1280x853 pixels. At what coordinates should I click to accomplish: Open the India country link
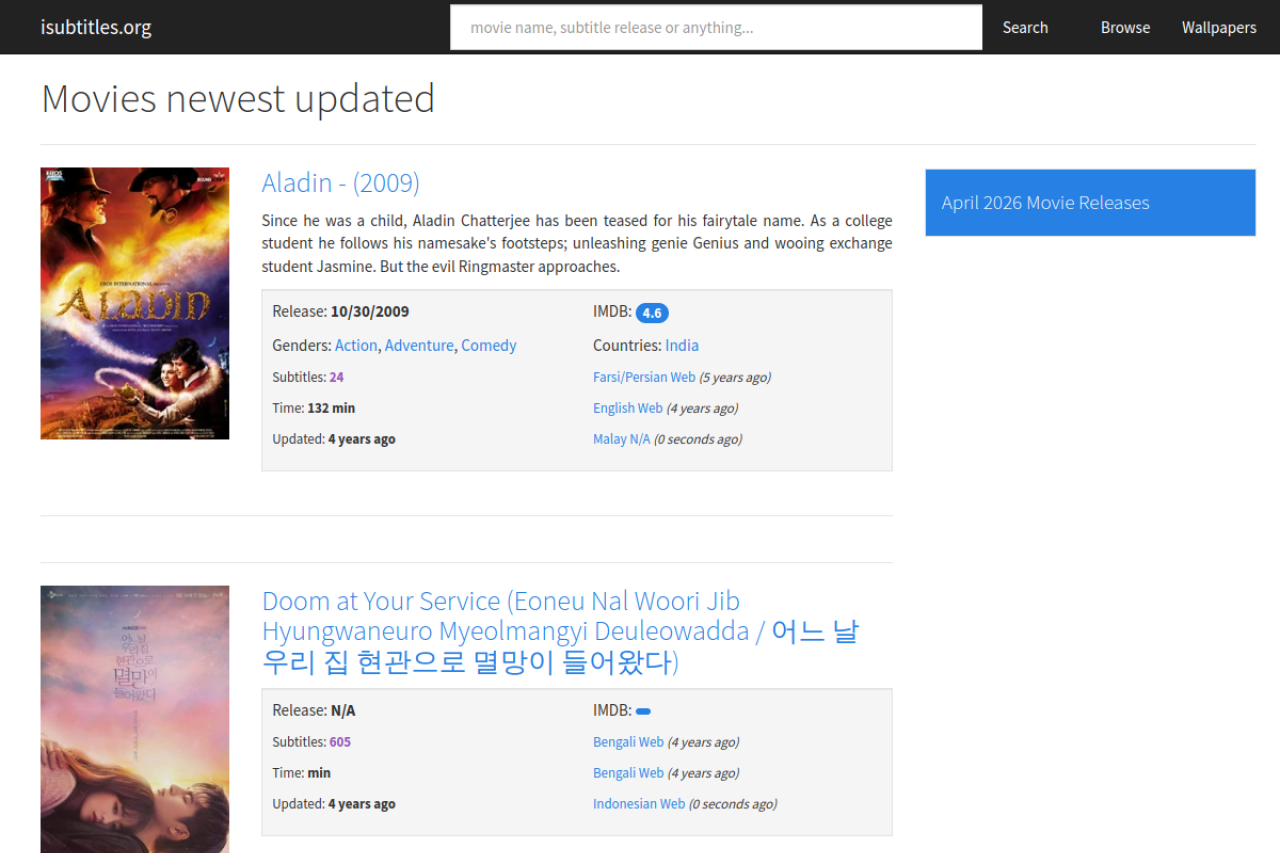(682, 345)
